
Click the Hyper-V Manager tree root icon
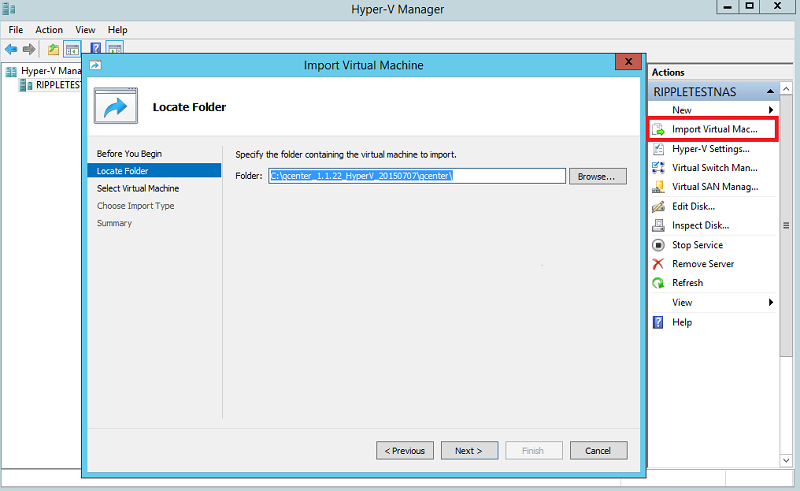pos(11,71)
